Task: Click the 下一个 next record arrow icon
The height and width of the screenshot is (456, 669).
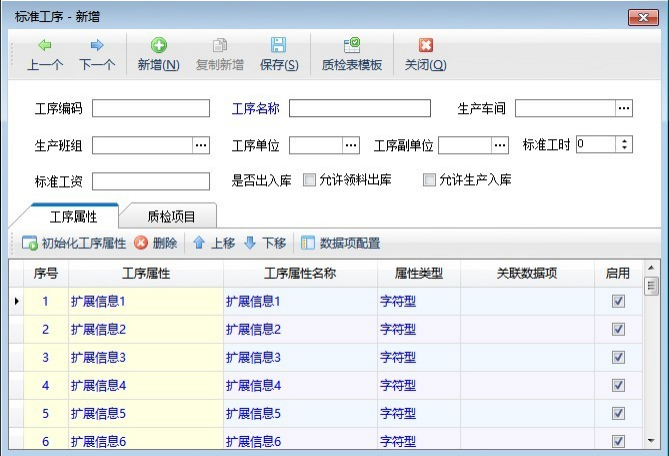Action: 97,46
